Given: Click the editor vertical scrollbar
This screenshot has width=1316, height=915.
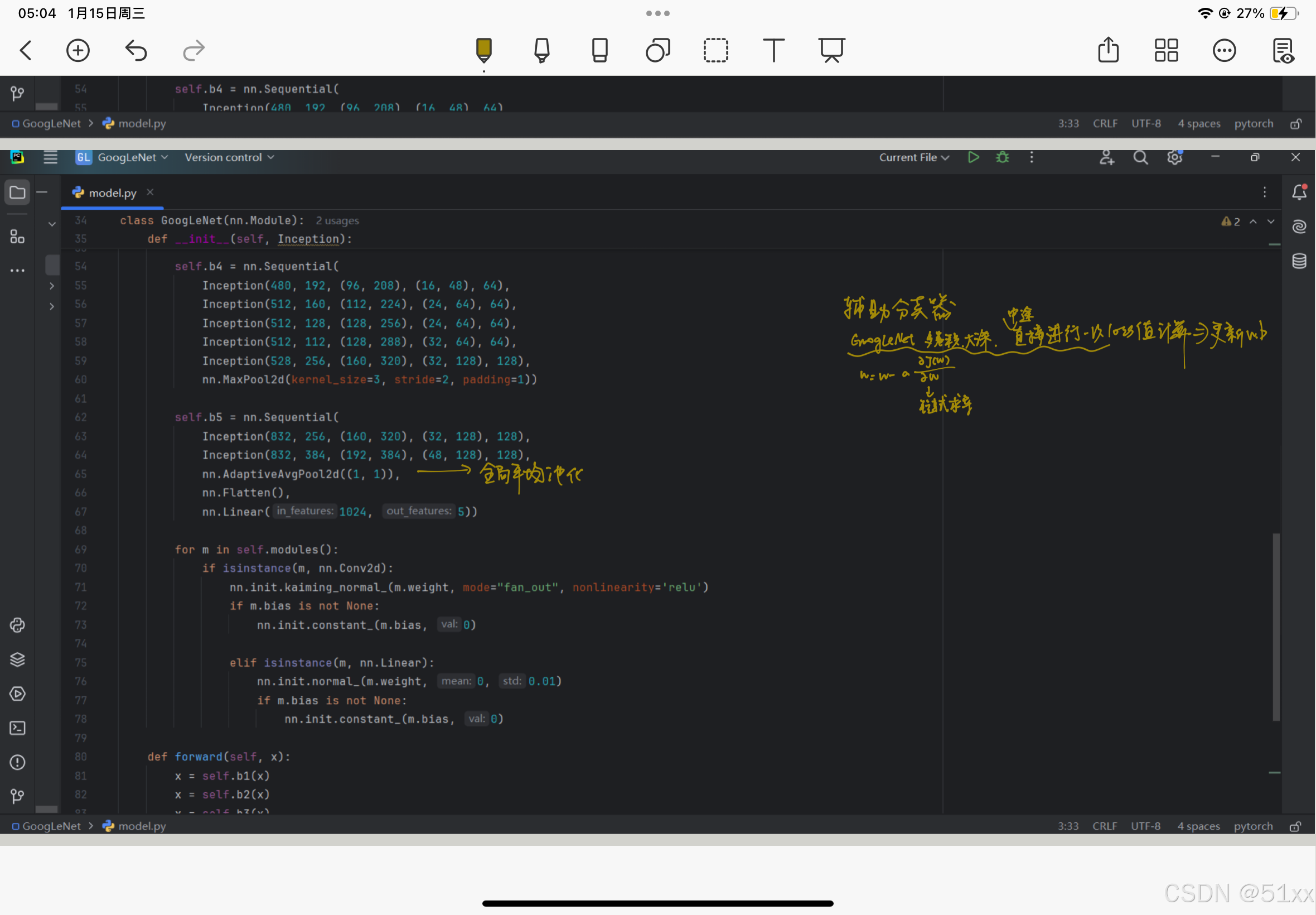Looking at the screenshot, I should tap(1275, 625).
